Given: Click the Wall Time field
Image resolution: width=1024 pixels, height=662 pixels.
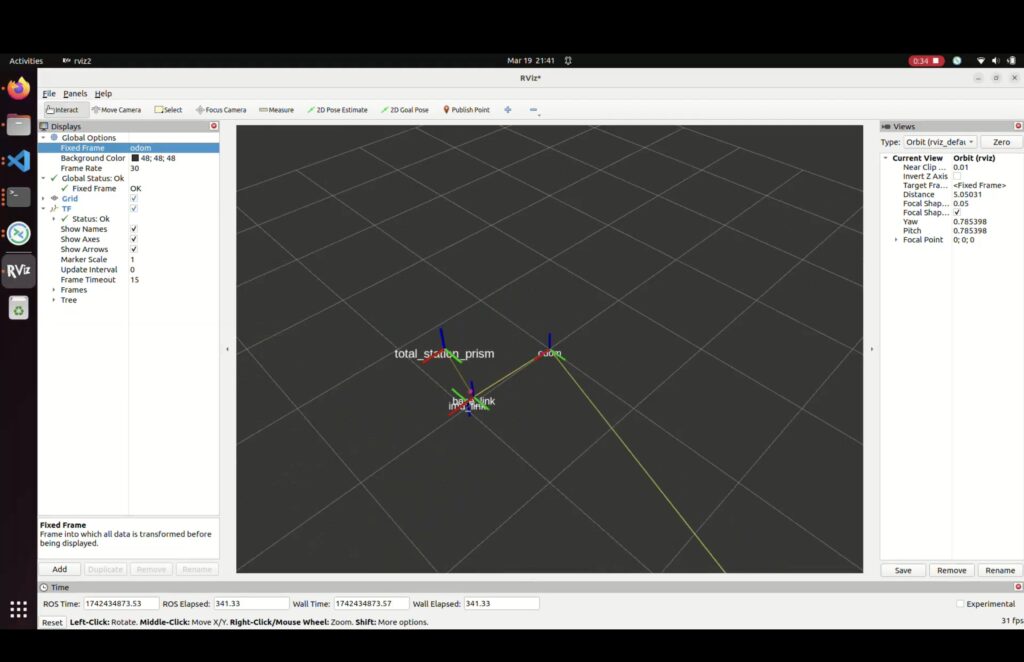Looking at the screenshot, I should (x=371, y=604).
